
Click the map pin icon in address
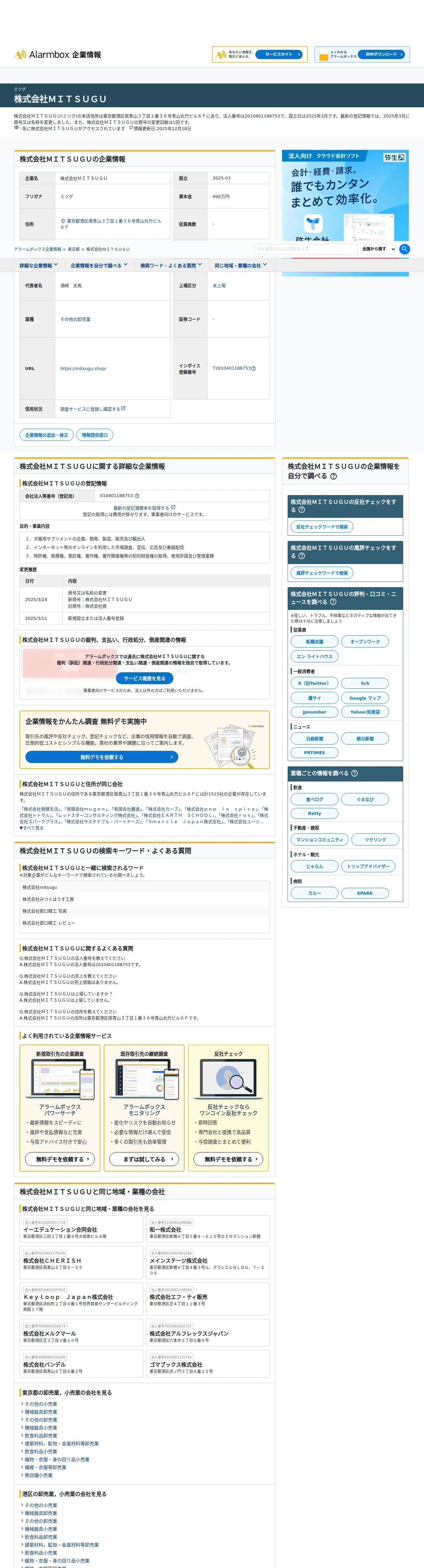[x=63, y=221]
